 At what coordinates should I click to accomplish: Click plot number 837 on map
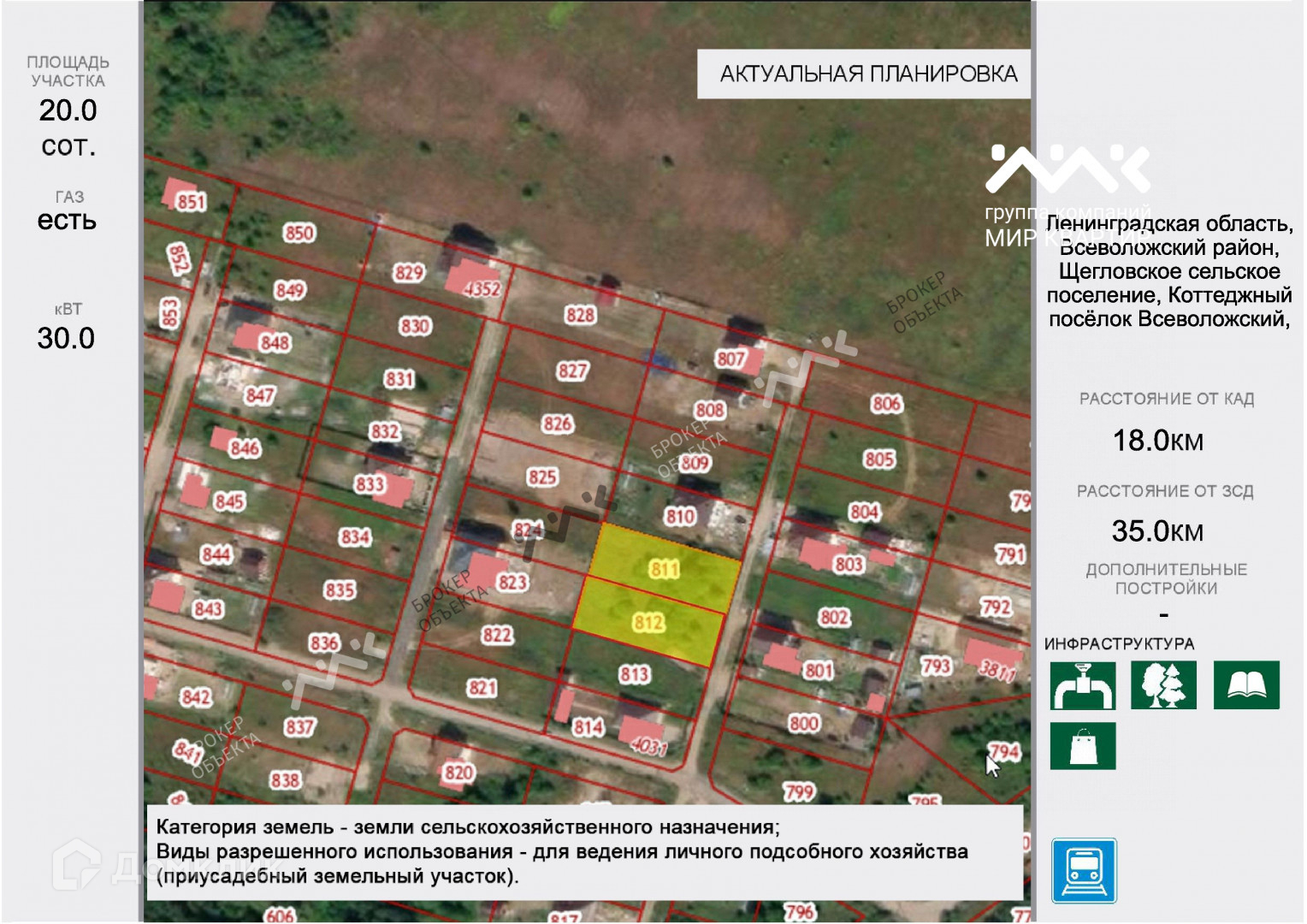pyautogui.click(x=300, y=727)
